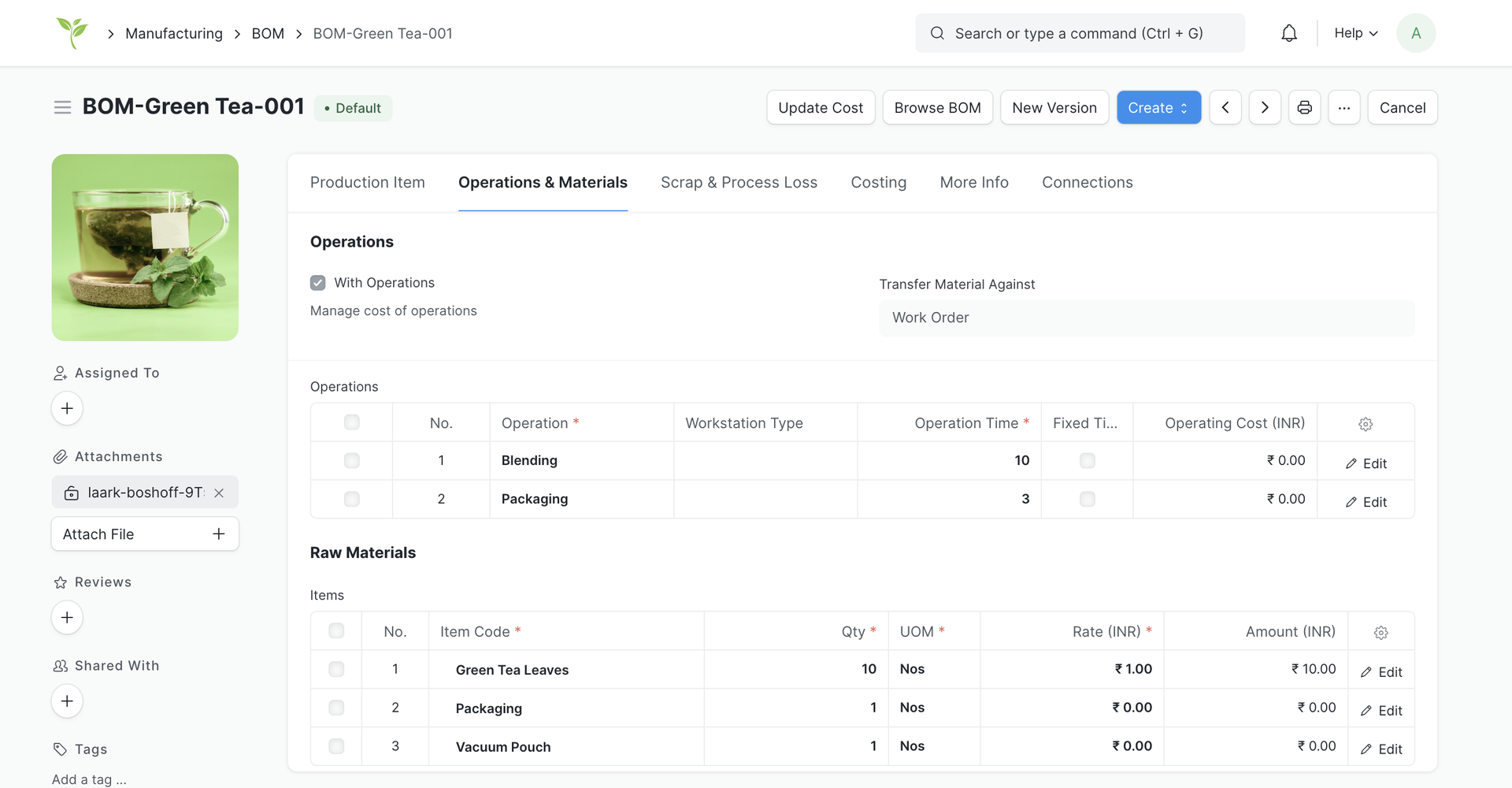Screen dimensions: 1512x788
Task: Select all operations with header checkbox
Action: 352,422
